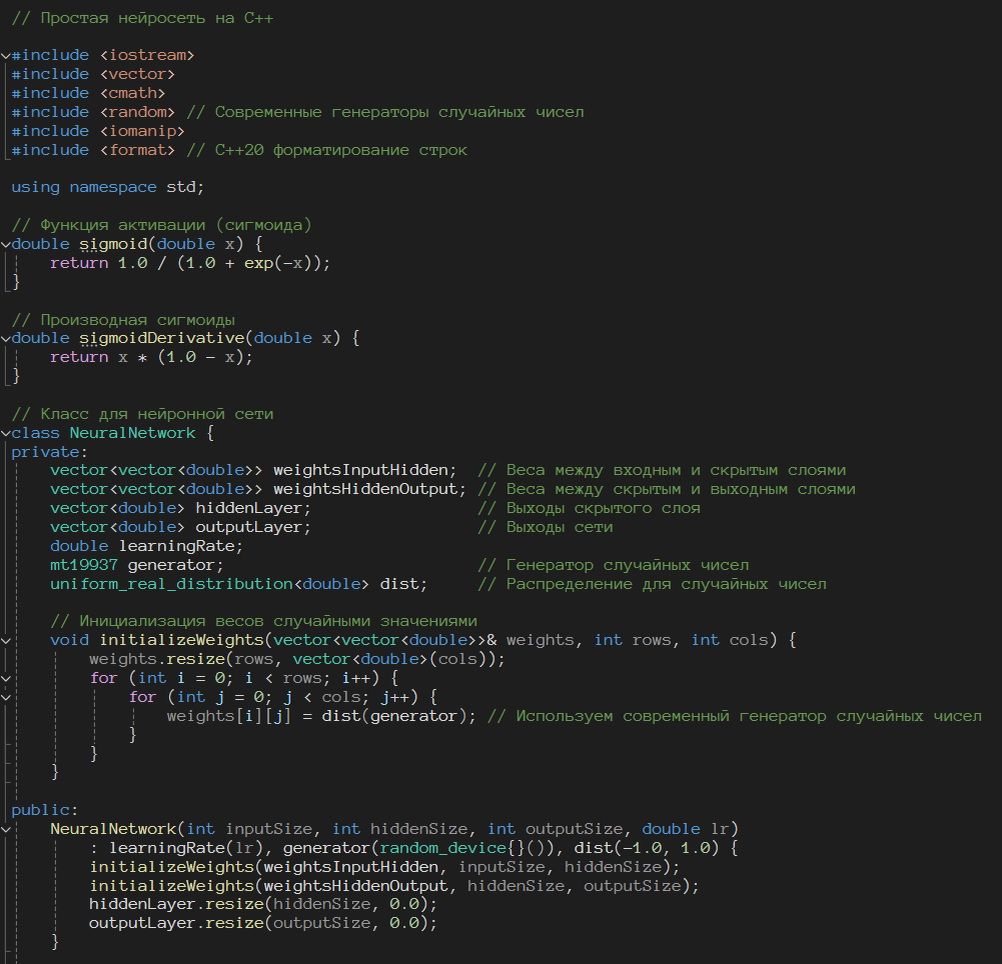Click 'hiddenLayer.resize(hiddenSize, 0.0);' line
Image resolution: width=1002 pixels, height=964 pixels.
263,904
